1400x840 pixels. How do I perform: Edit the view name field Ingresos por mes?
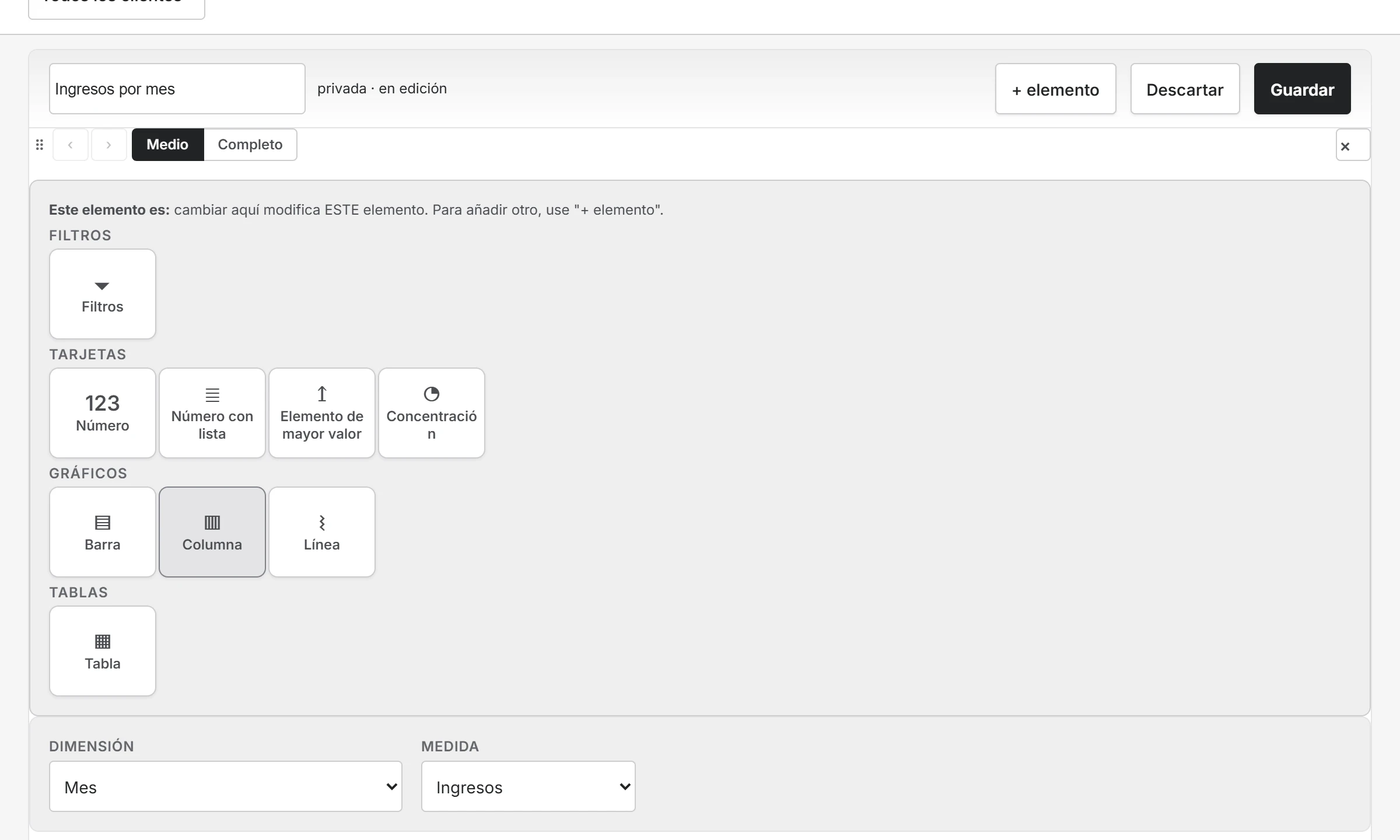(177, 89)
